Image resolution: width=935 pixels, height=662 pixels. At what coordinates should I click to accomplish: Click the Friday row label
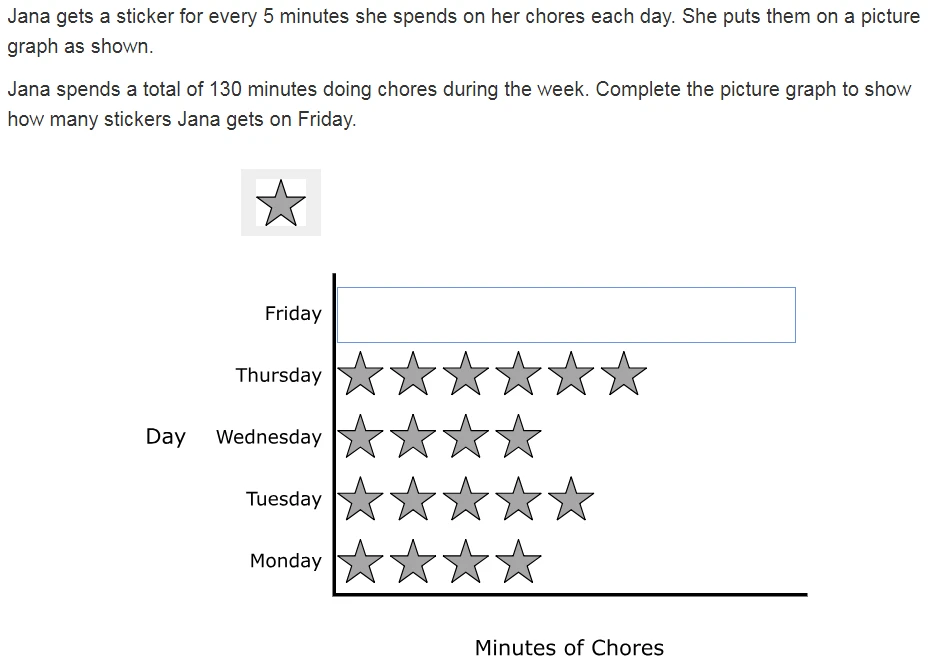click(293, 314)
